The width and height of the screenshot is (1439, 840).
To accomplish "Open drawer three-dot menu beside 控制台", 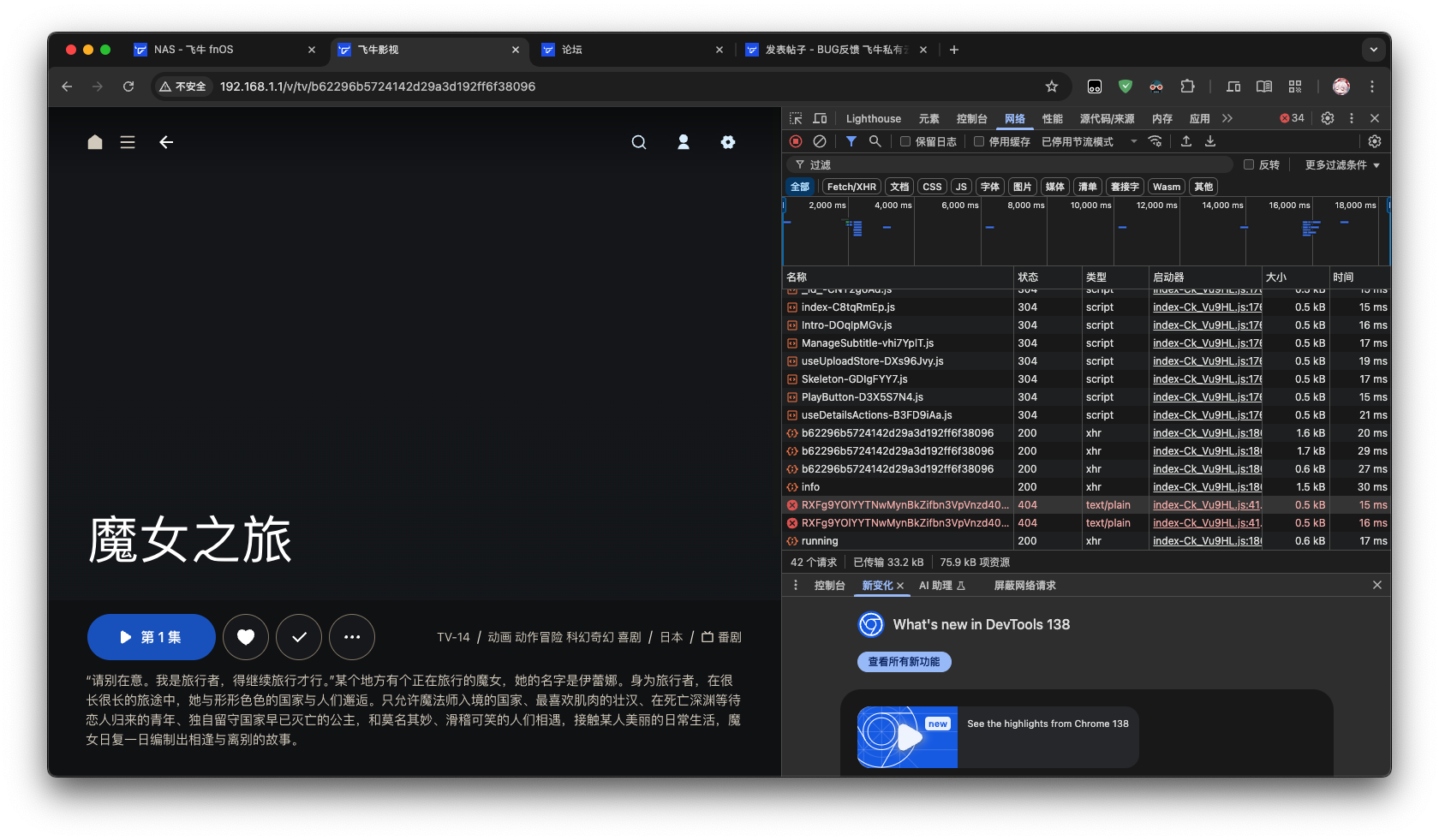I will 796,585.
